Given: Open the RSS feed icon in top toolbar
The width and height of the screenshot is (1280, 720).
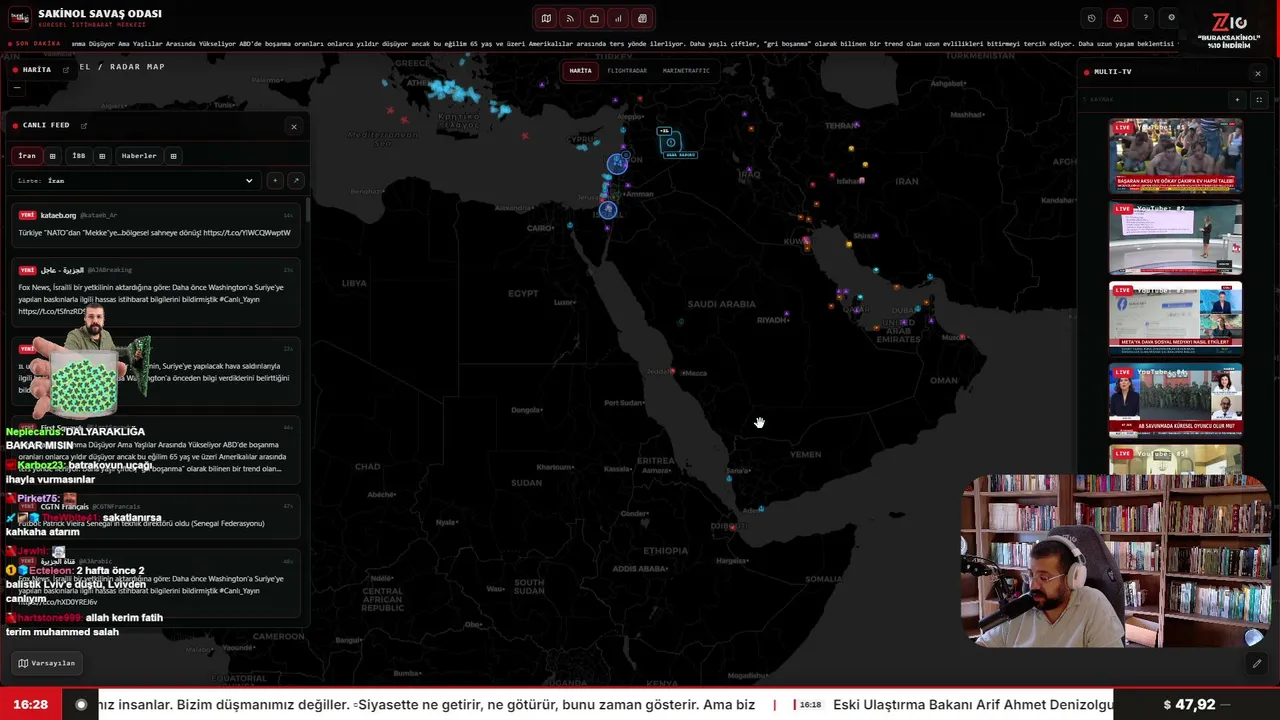Looking at the screenshot, I should point(570,18).
